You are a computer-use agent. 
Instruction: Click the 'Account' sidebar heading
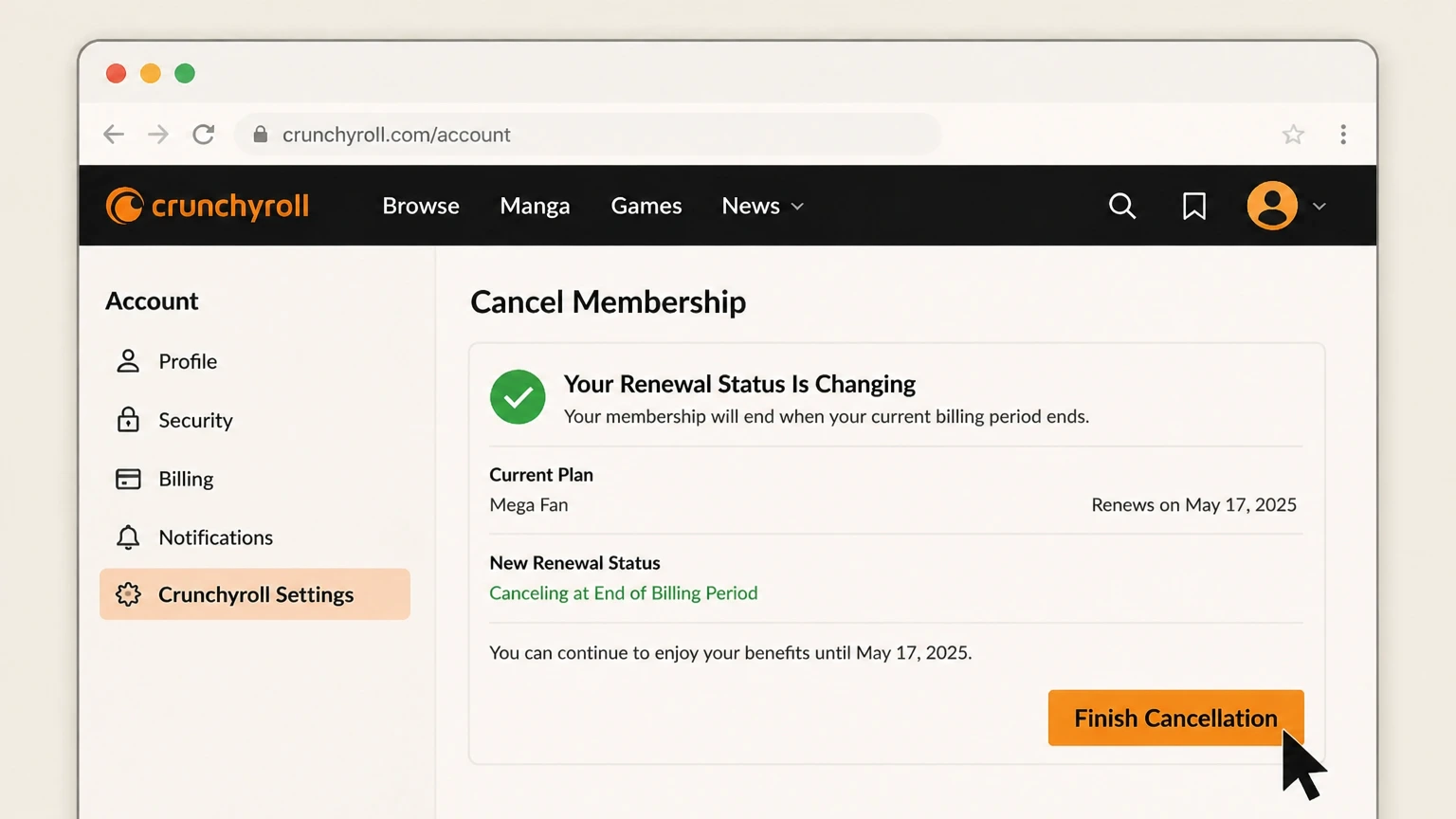pyautogui.click(x=152, y=301)
